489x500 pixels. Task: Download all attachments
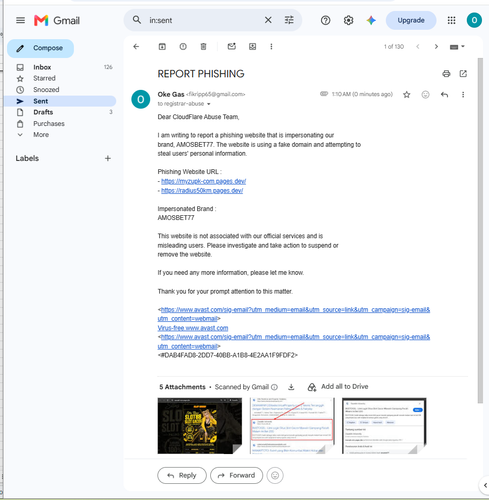coord(291,387)
